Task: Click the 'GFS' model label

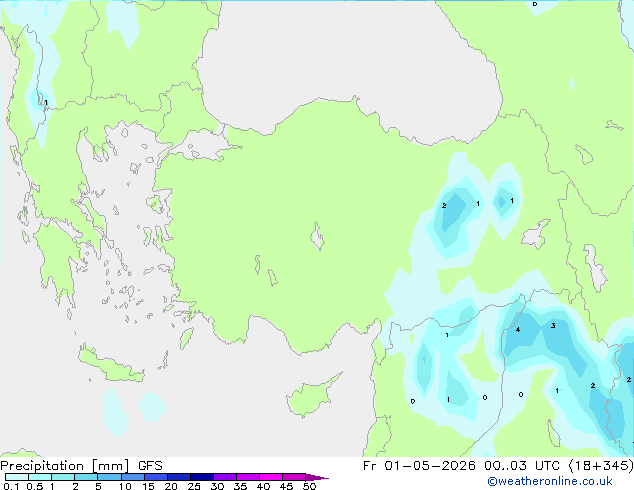Action: [150, 466]
